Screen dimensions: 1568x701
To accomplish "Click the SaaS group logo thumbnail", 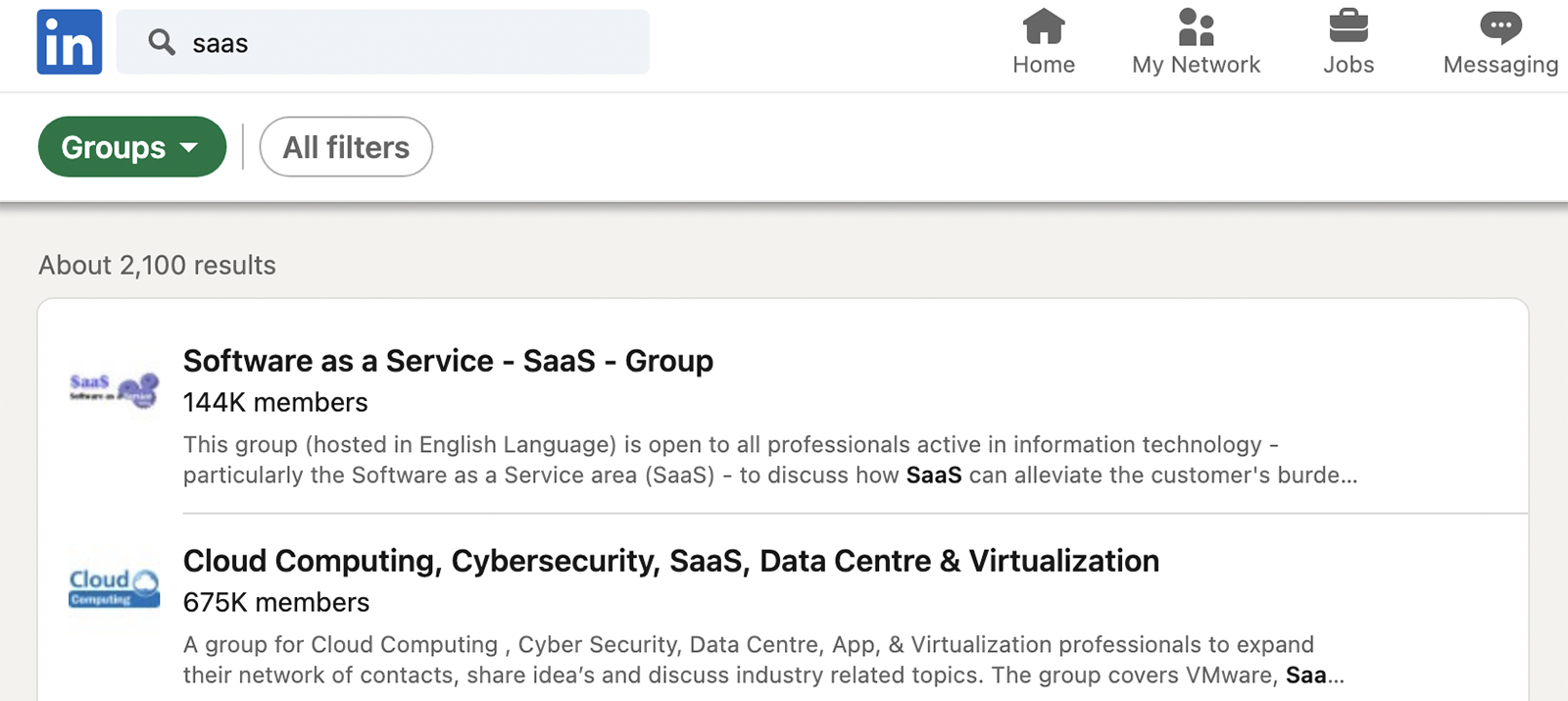I will 114,389.
